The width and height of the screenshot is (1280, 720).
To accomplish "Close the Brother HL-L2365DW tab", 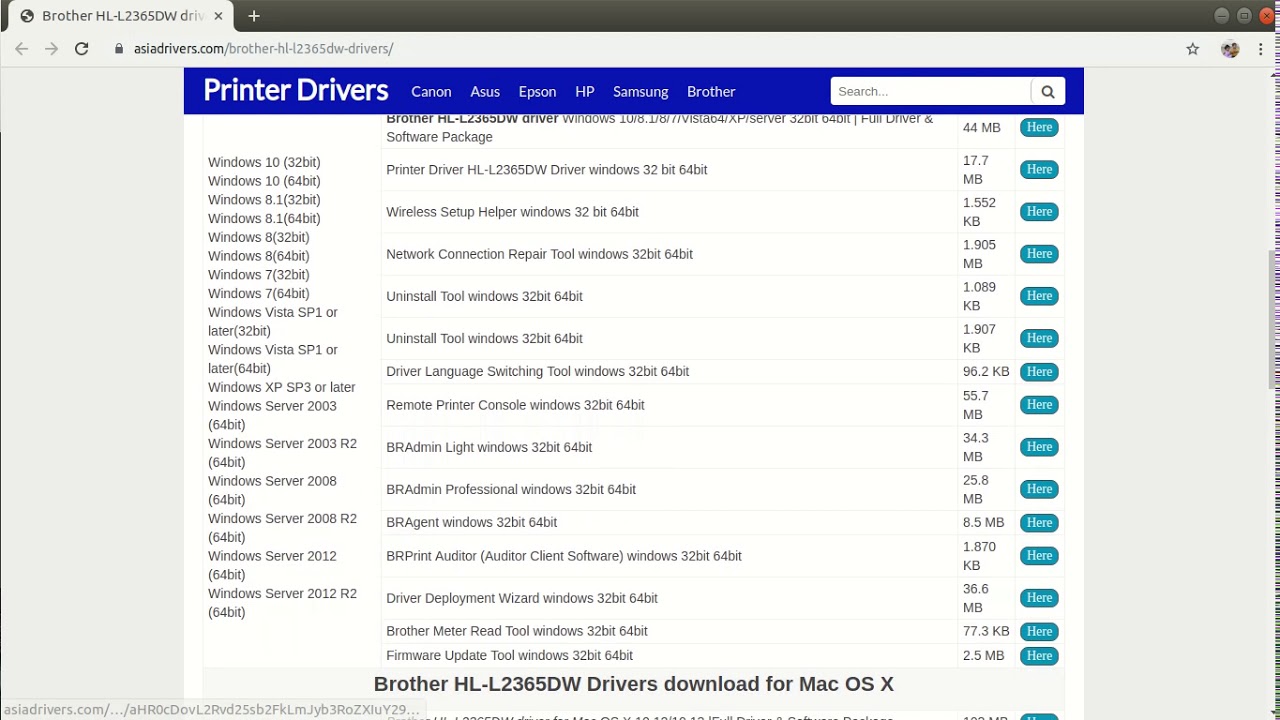I will 218,16.
